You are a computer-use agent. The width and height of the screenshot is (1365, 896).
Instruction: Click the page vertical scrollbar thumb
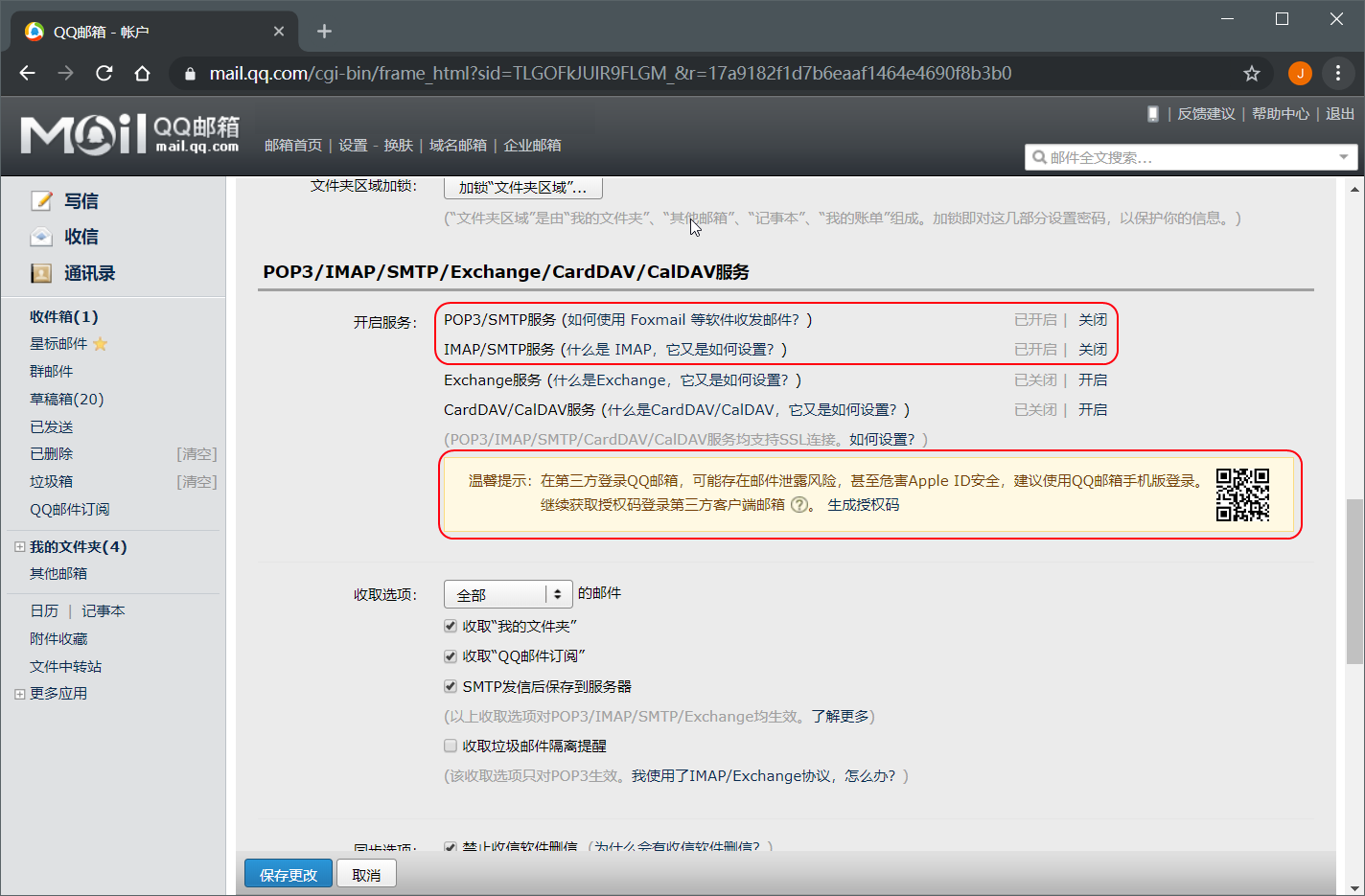(1354, 581)
